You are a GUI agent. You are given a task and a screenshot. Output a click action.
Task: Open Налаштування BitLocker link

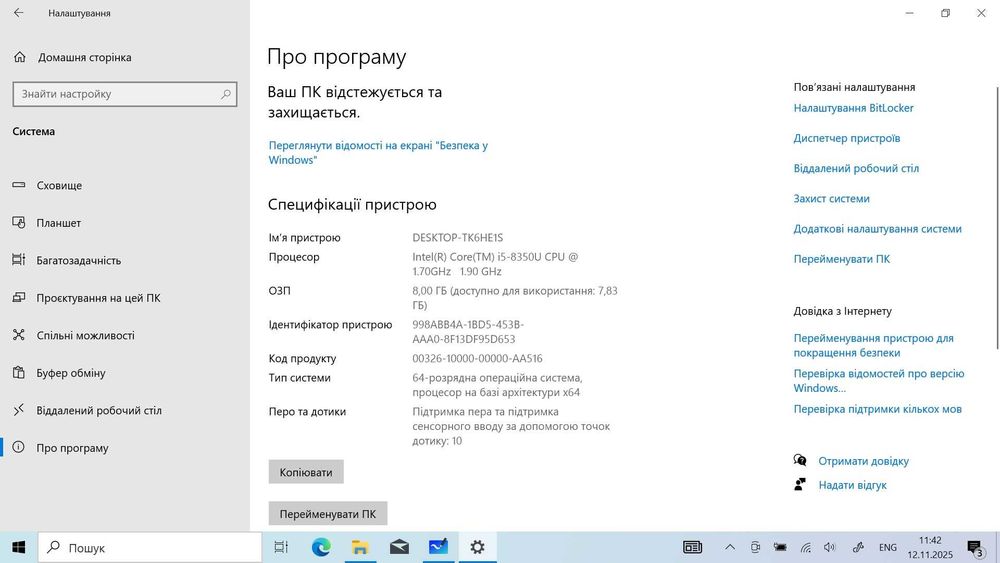[x=853, y=108]
